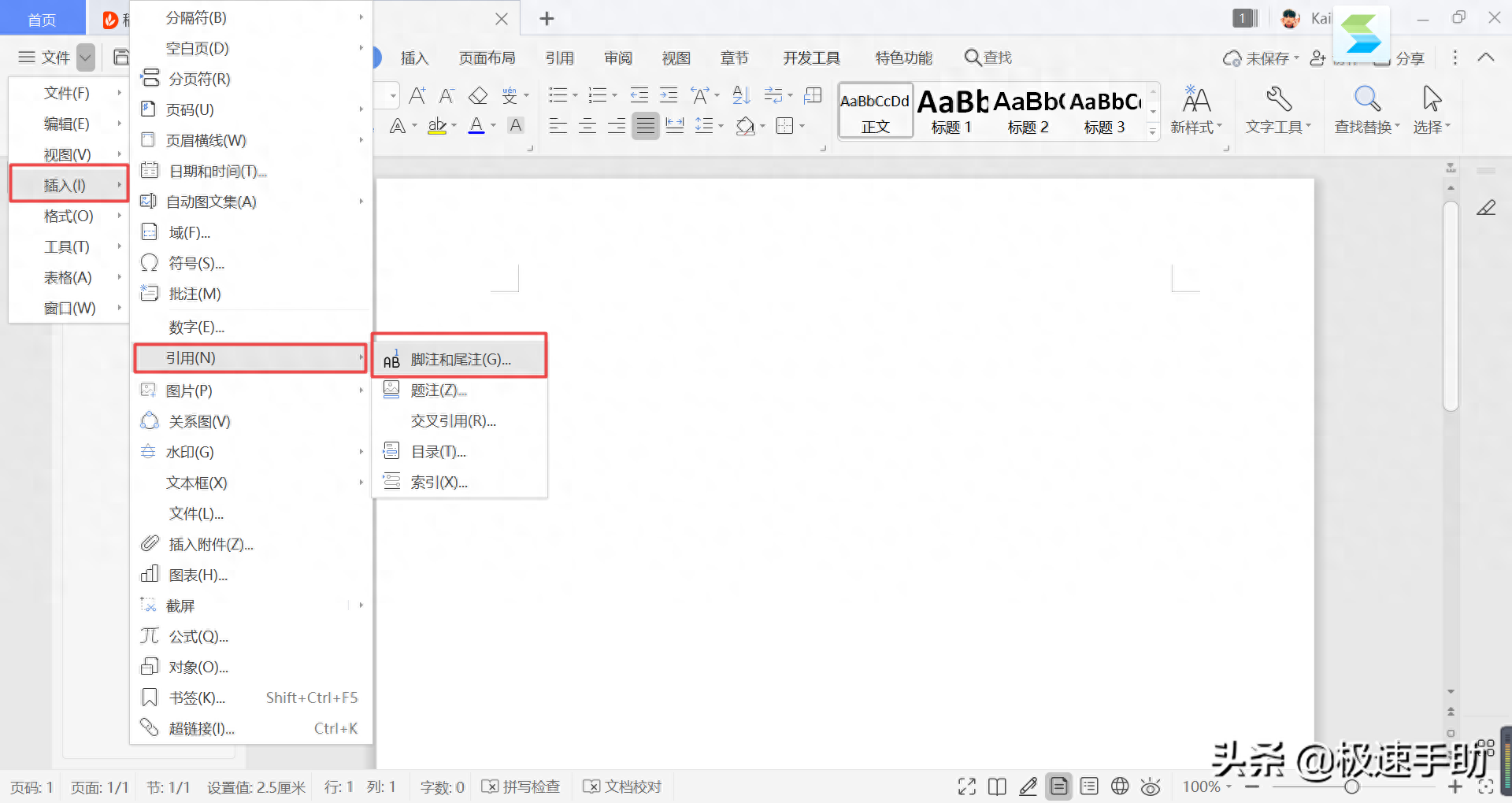Click 超链接(I) in the insert menu
The height and width of the screenshot is (803, 1512).
click(x=252, y=728)
